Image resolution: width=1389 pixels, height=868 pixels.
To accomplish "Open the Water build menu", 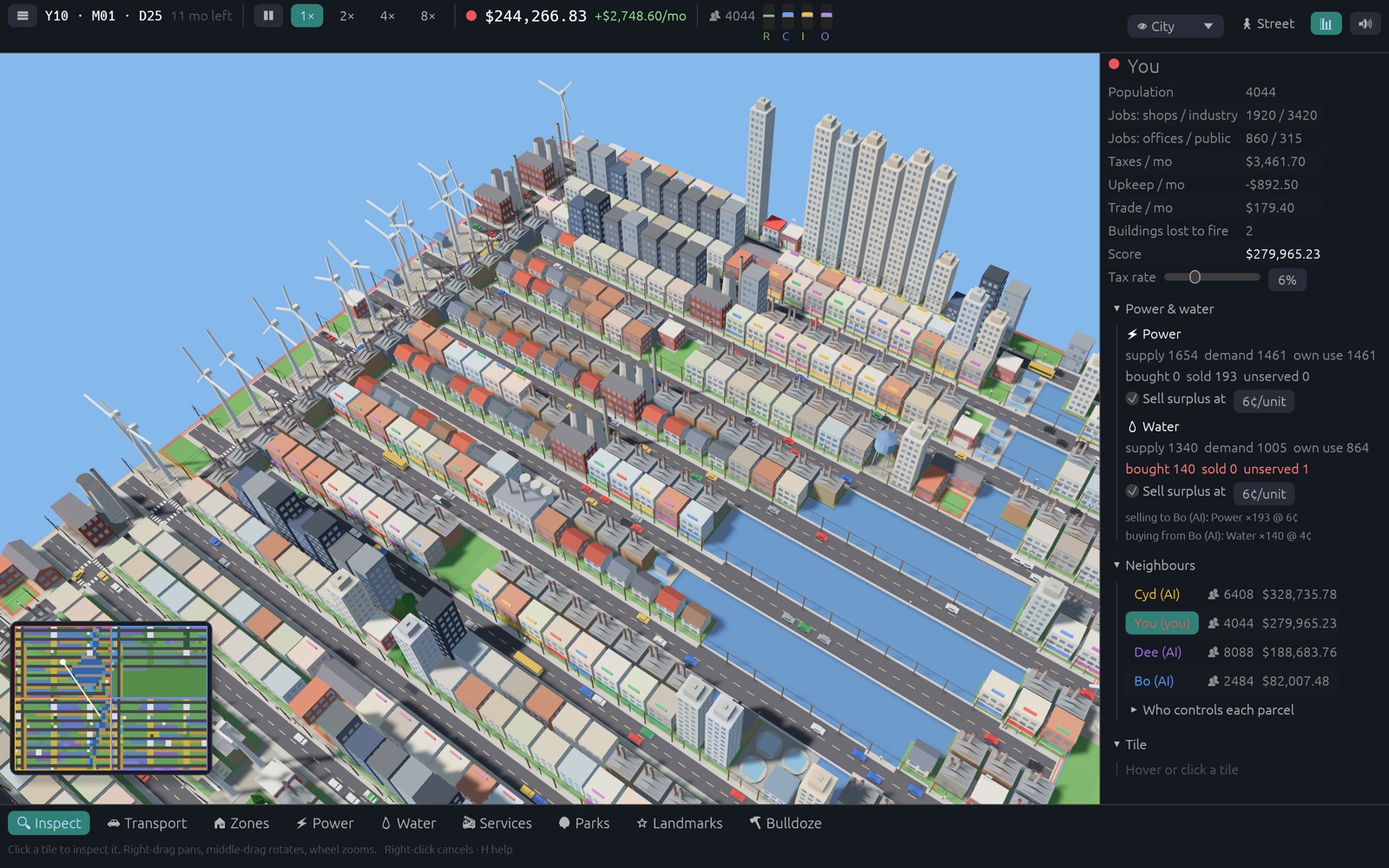I will coord(408,823).
